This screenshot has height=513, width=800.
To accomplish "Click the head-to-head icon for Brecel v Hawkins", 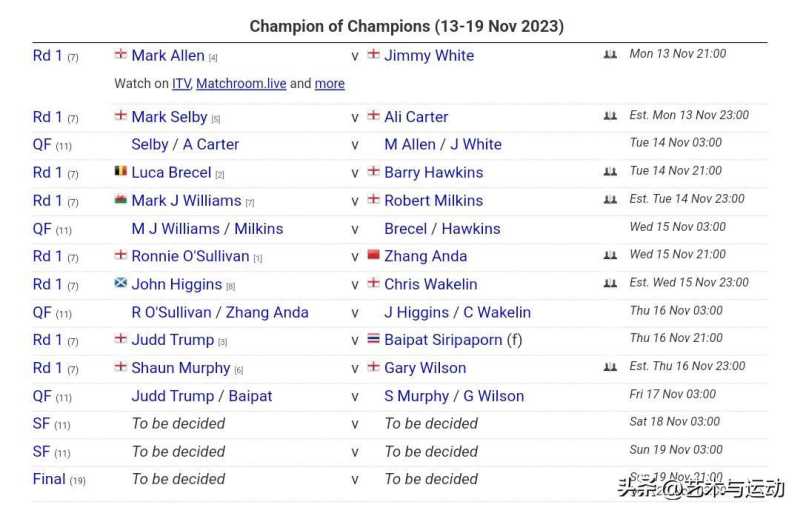I will [x=610, y=172].
